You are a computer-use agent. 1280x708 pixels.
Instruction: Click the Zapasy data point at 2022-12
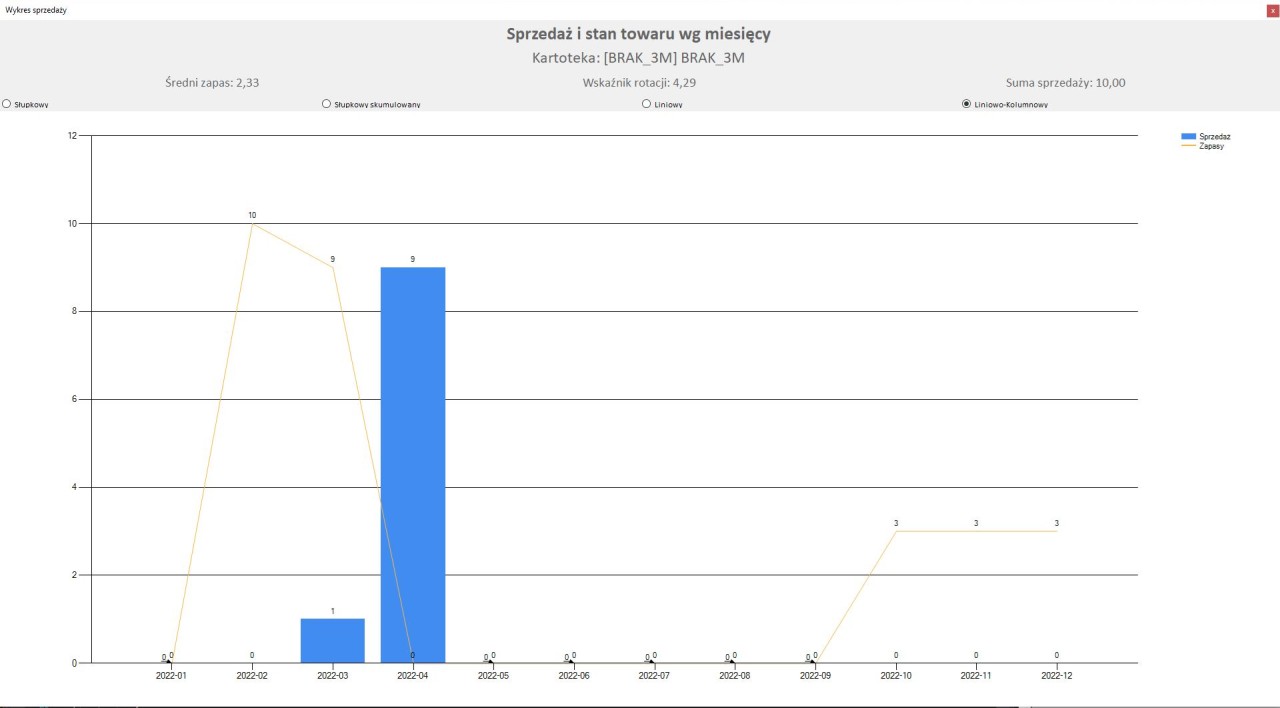[1056, 531]
